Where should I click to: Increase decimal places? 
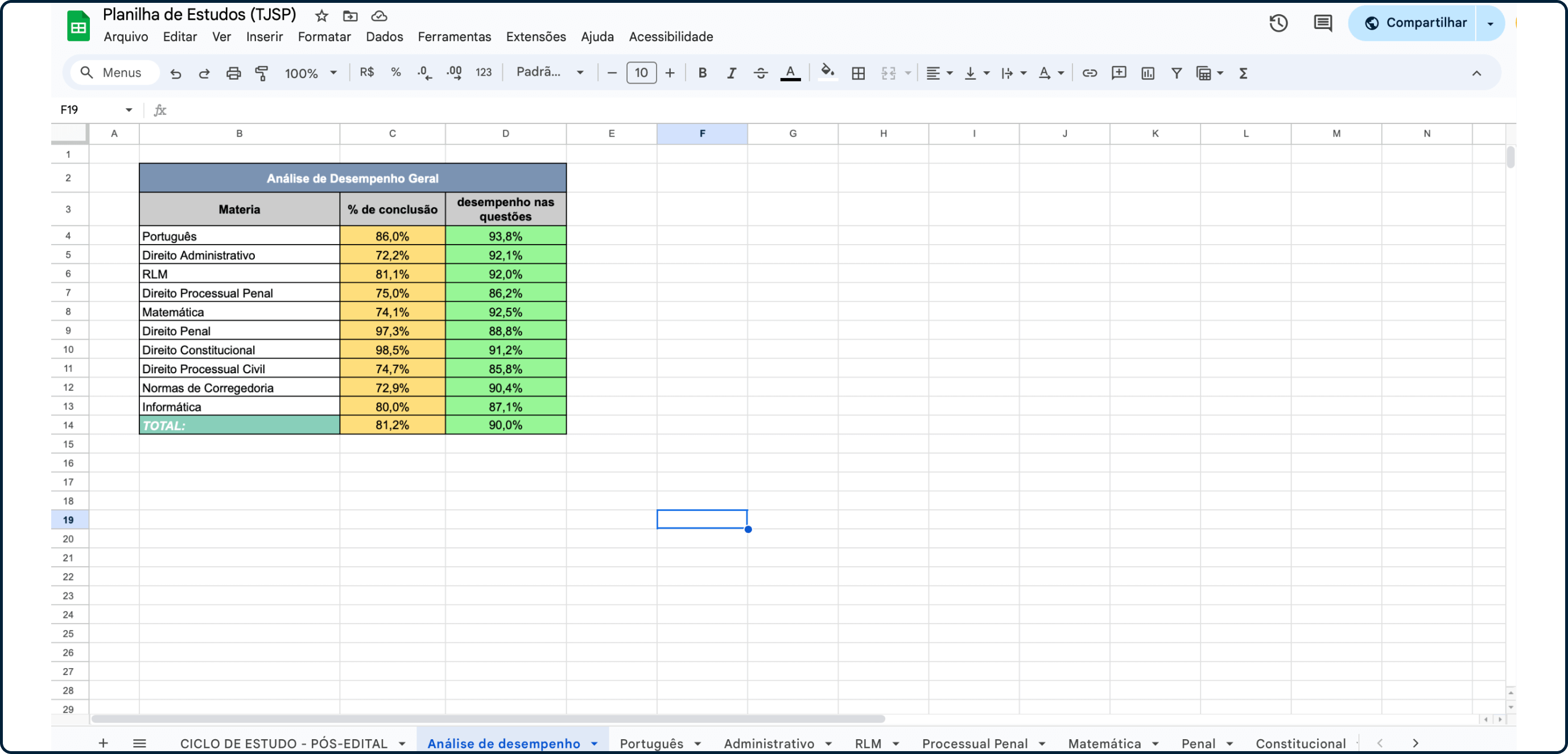pyautogui.click(x=454, y=73)
